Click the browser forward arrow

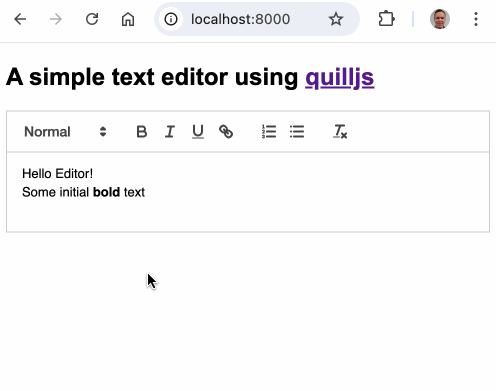pos(56,19)
